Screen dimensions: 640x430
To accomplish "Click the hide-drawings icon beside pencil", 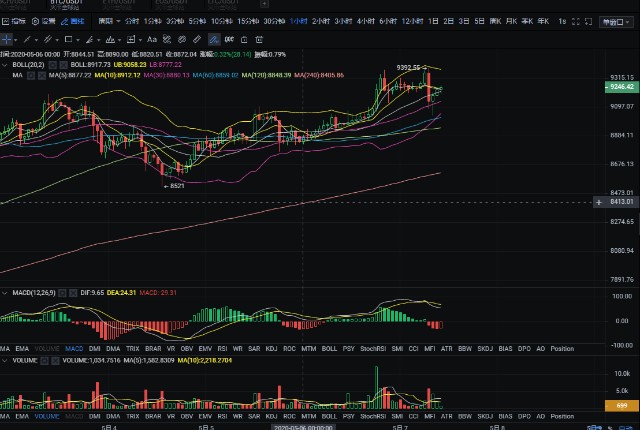I will point(229,40).
